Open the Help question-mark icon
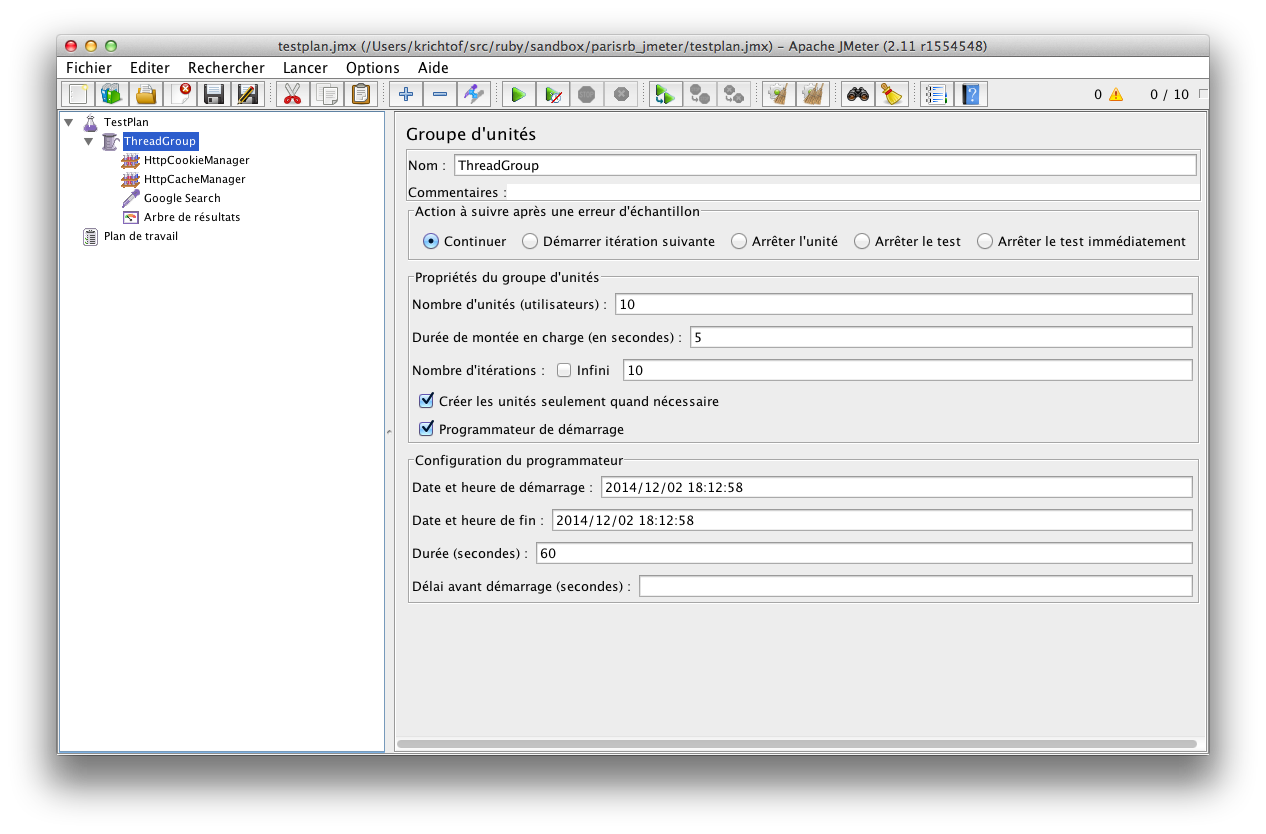This screenshot has width=1266, height=834. [x=971, y=94]
